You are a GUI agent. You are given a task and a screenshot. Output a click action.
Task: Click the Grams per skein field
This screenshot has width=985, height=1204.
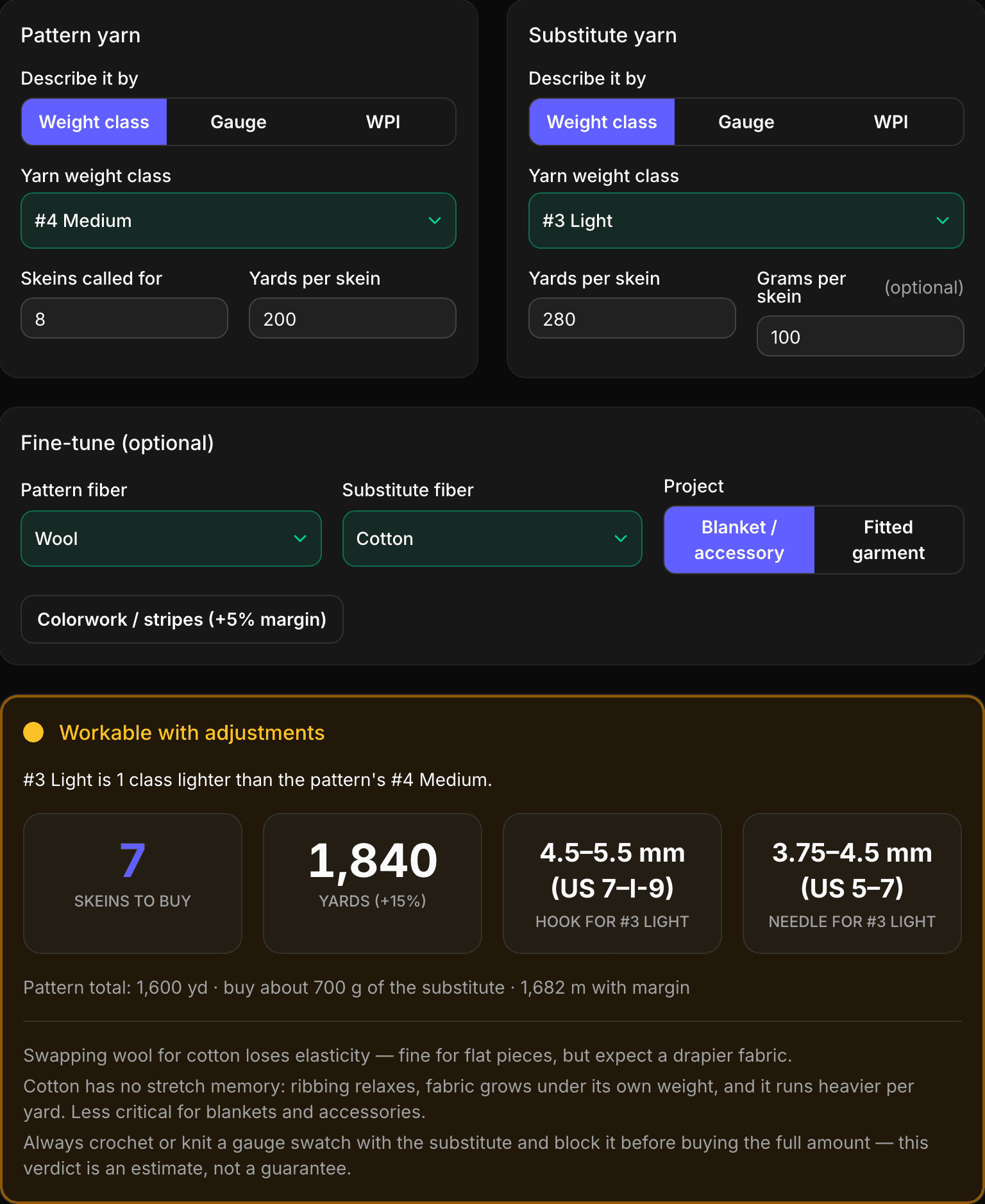tap(861, 336)
